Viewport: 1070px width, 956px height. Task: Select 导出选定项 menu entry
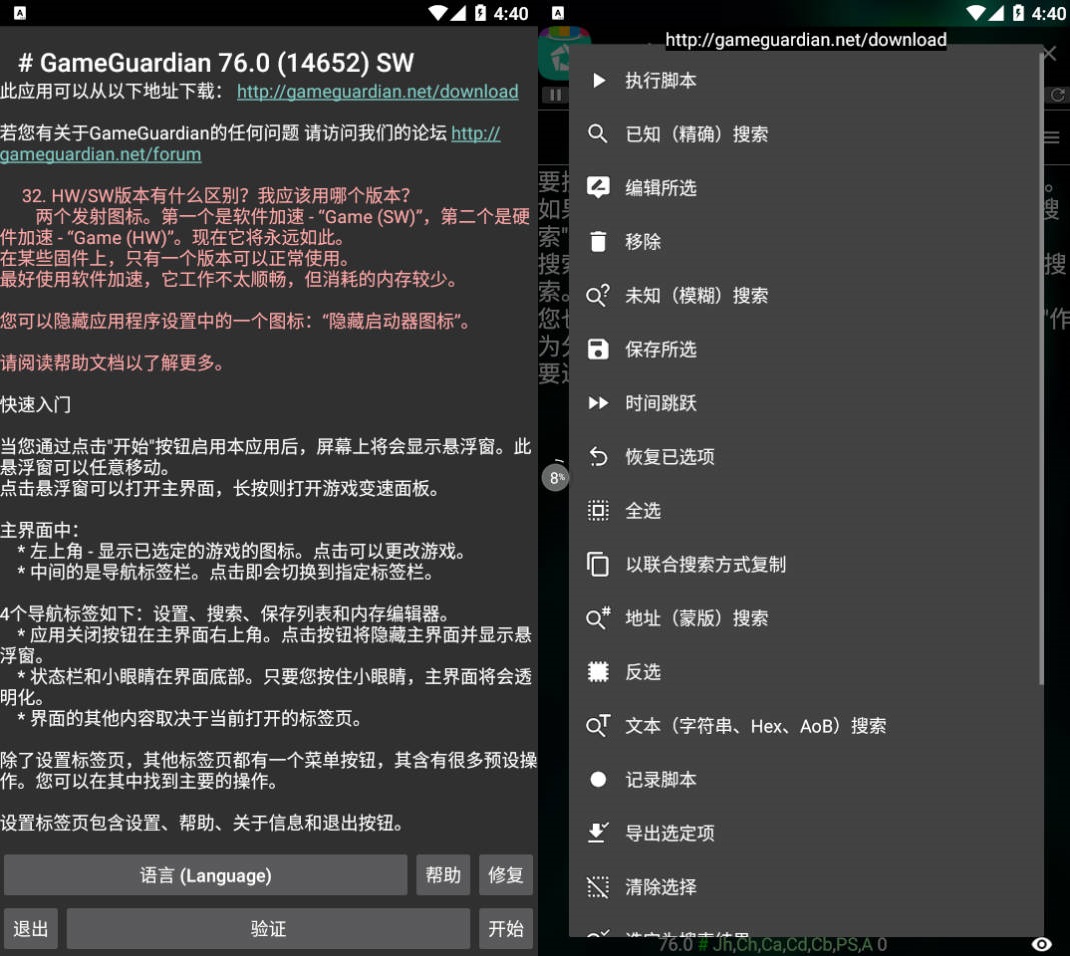coord(805,833)
